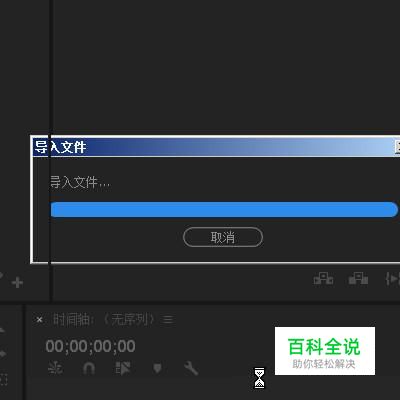Click the Overwrite edit icon
The width and height of the screenshot is (400, 400).
(x=358, y=278)
